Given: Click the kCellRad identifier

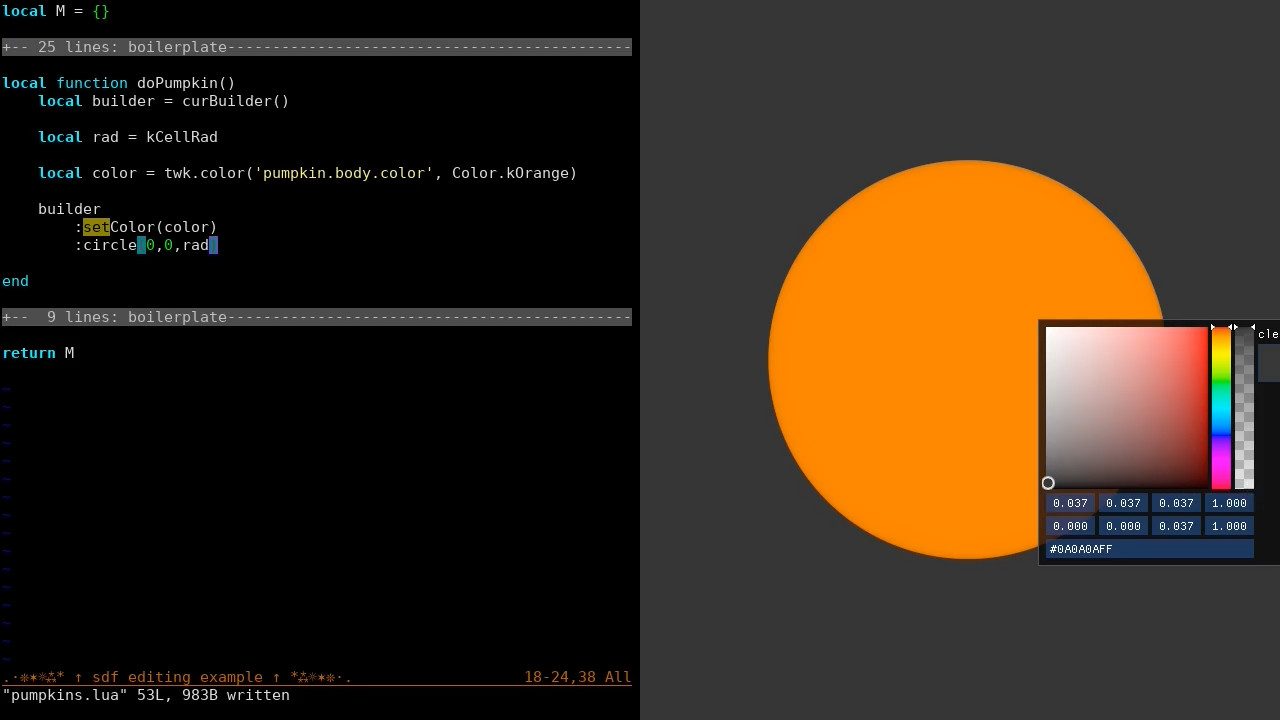Looking at the screenshot, I should 182,137.
